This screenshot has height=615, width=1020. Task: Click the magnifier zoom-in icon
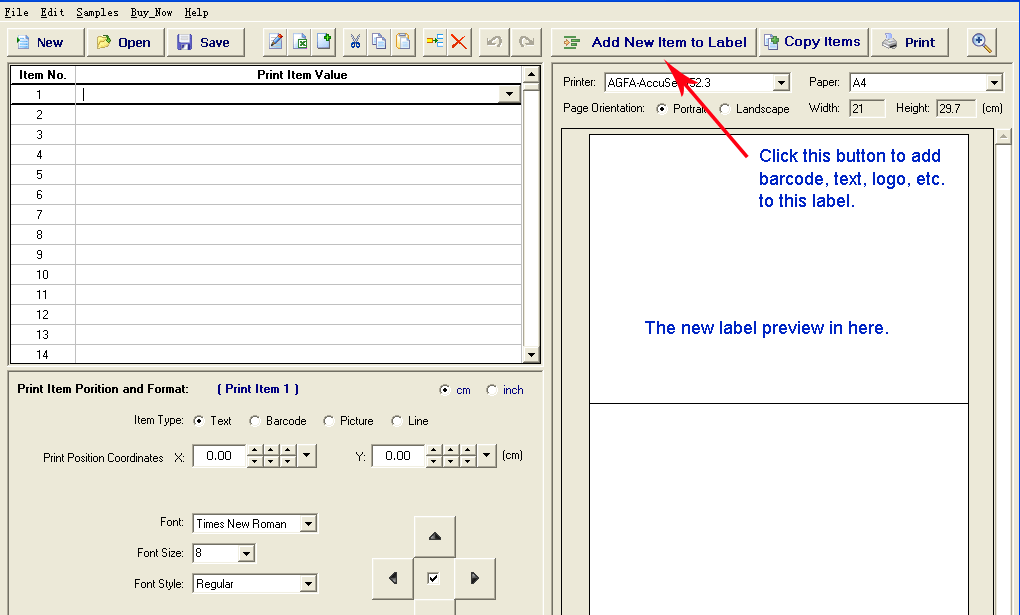[x=982, y=42]
